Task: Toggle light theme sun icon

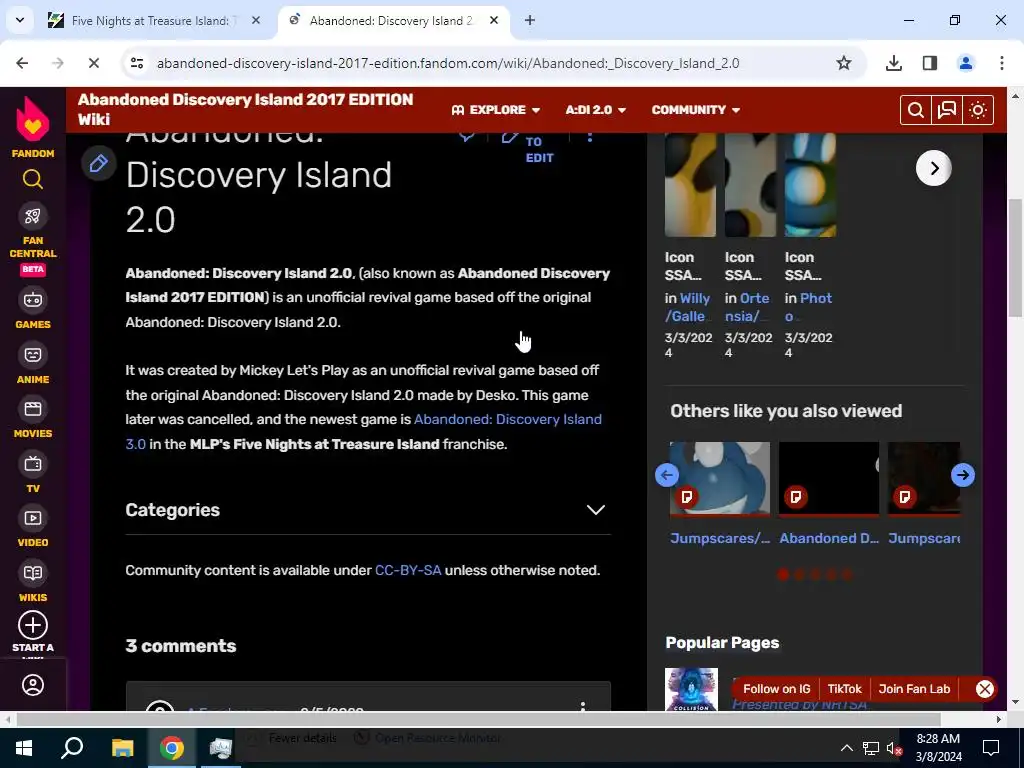Action: pyautogui.click(x=978, y=110)
